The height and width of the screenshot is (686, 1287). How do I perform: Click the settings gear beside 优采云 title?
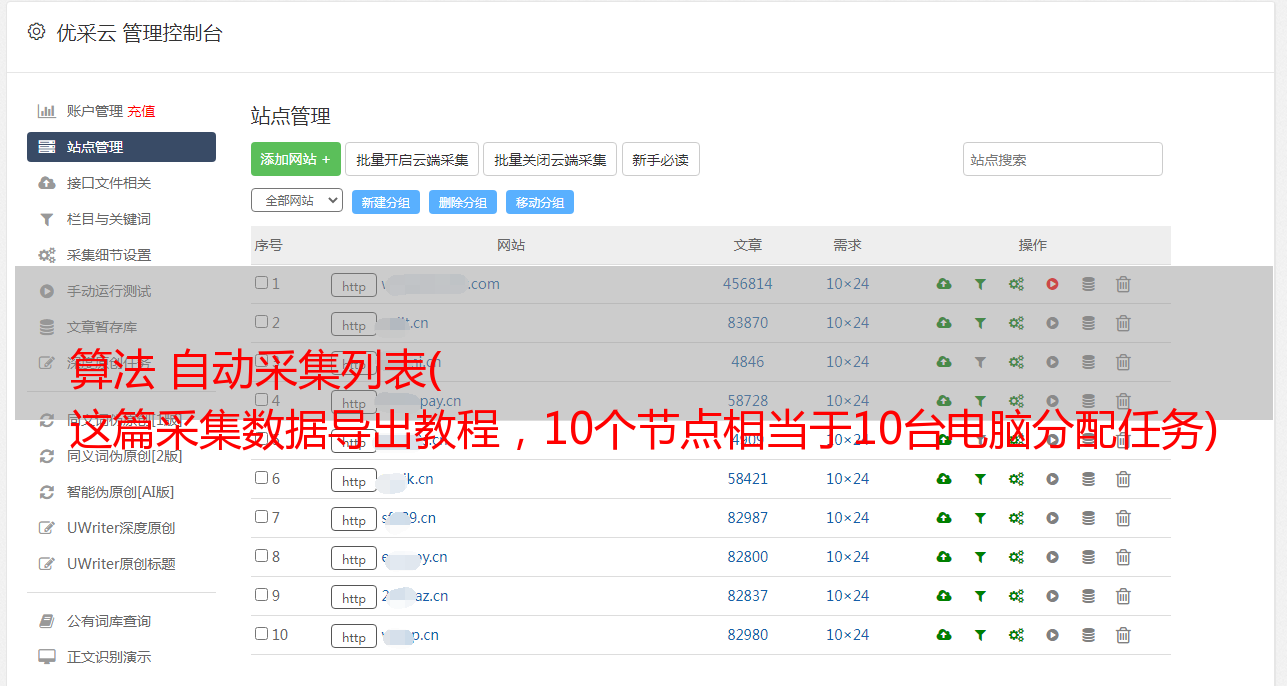(x=37, y=32)
